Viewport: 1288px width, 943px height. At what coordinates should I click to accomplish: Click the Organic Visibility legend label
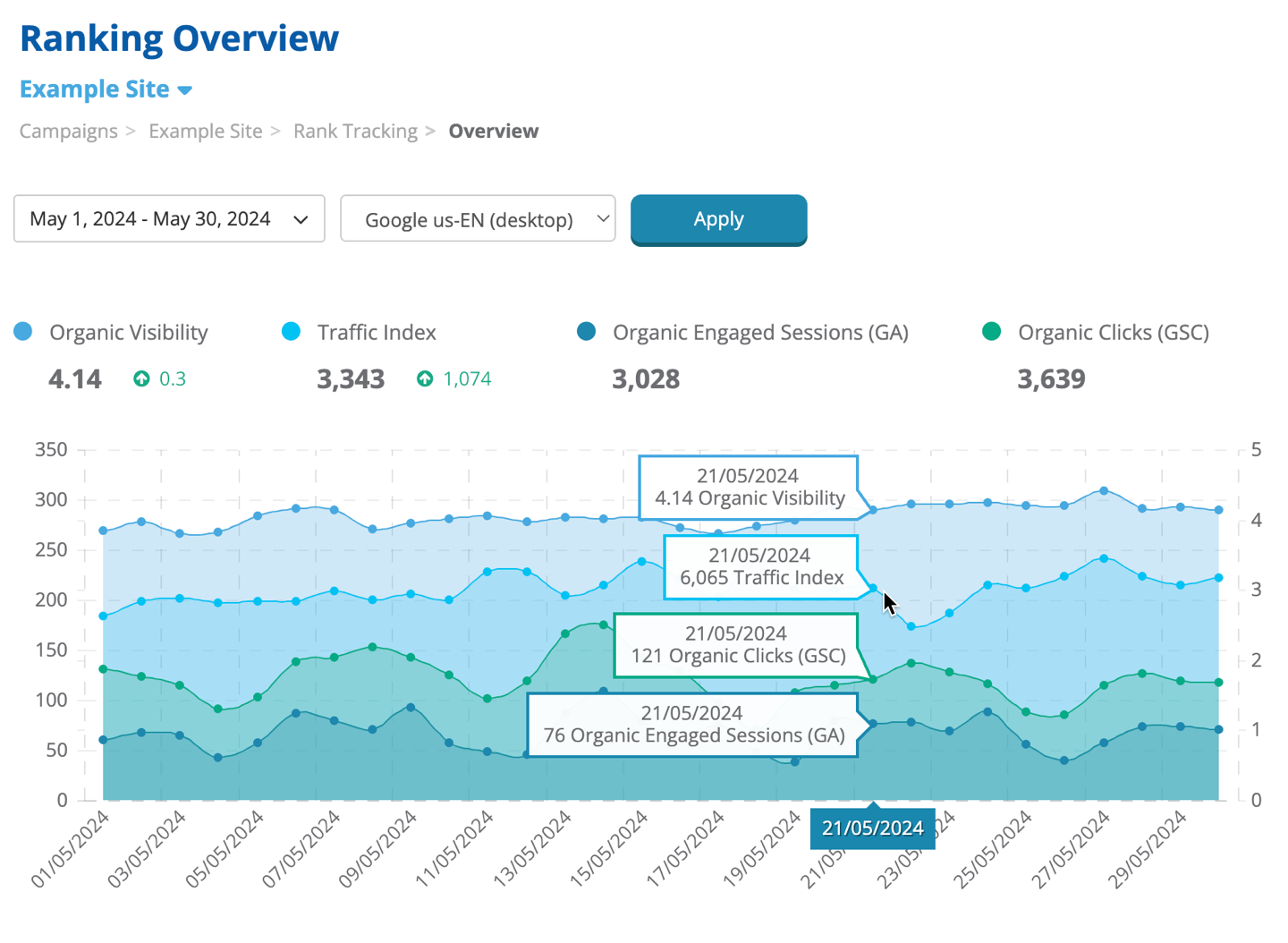point(129,333)
